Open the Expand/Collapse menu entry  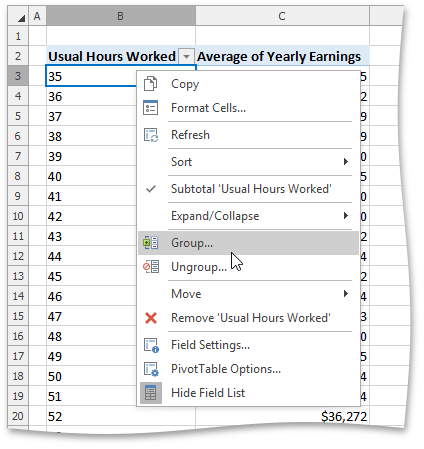point(248,216)
